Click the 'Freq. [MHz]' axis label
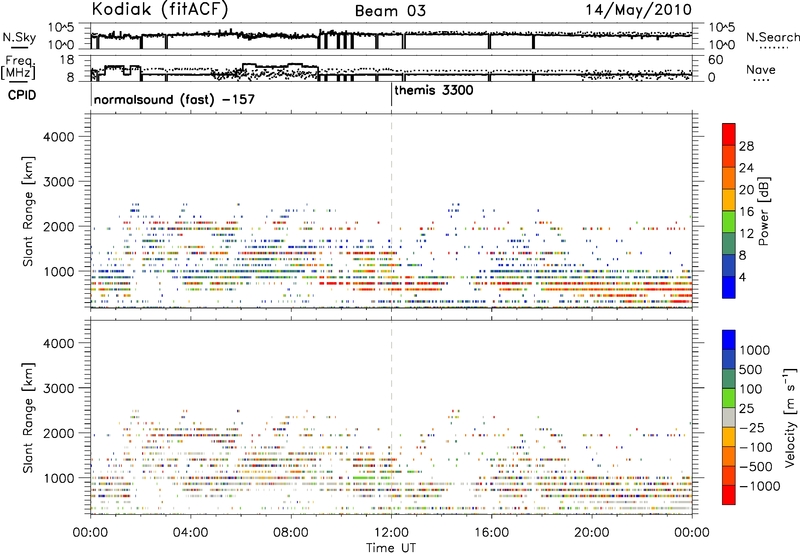Screen dimensions: 800x554 click(x=20, y=68)
